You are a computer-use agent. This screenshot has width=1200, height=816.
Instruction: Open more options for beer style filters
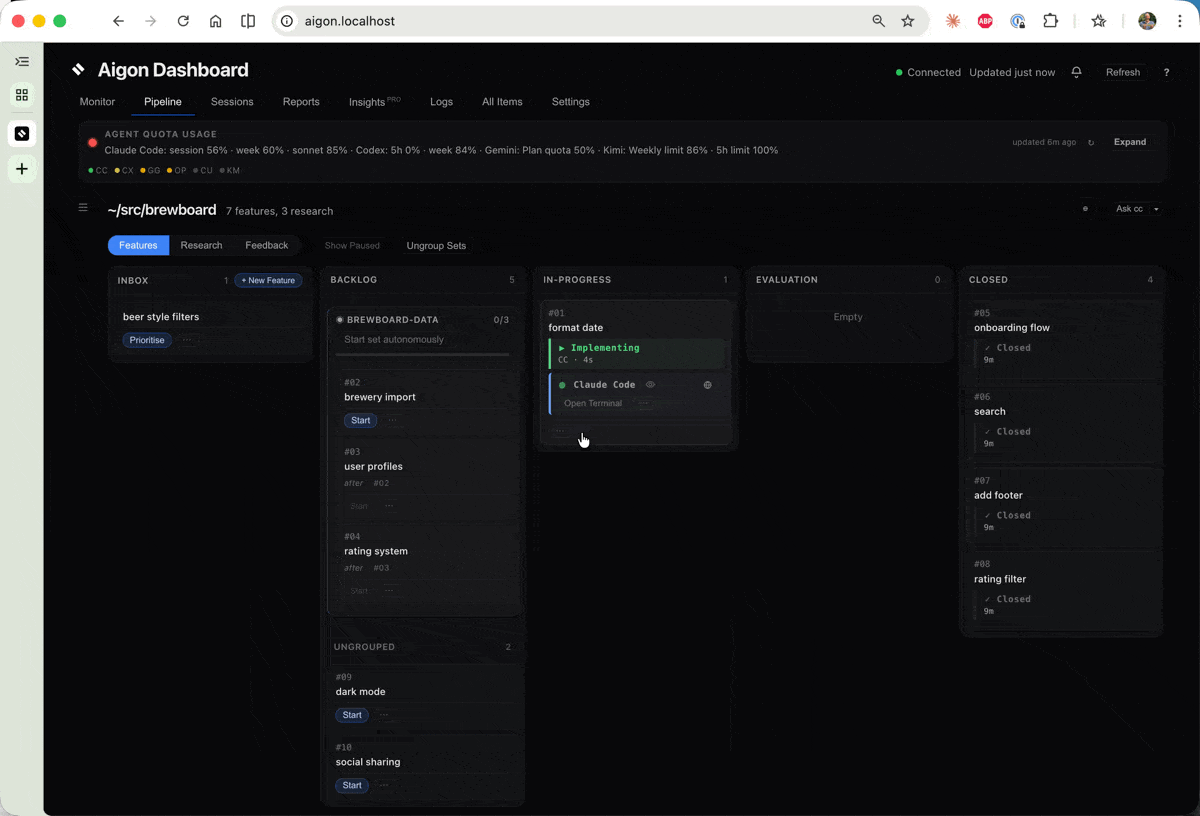(186, 340)
